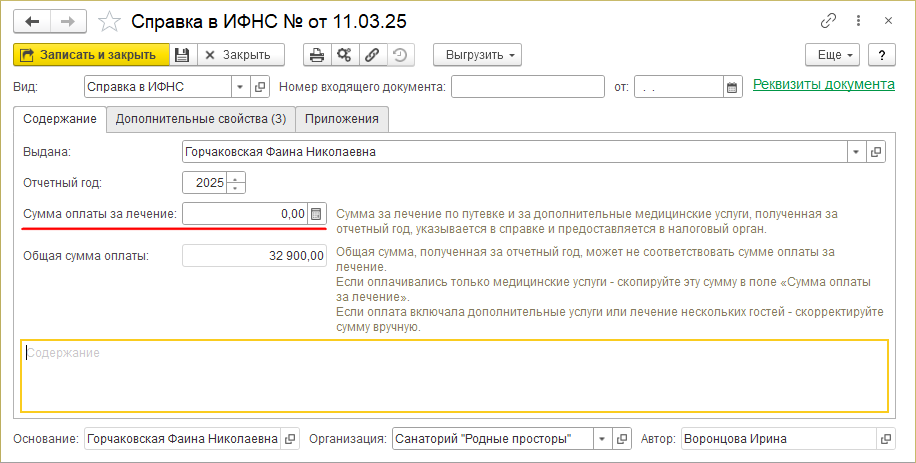The image size is (916, 463).
Task: Decrease Отчетный год with the down arrow
Action: (235, 188)
